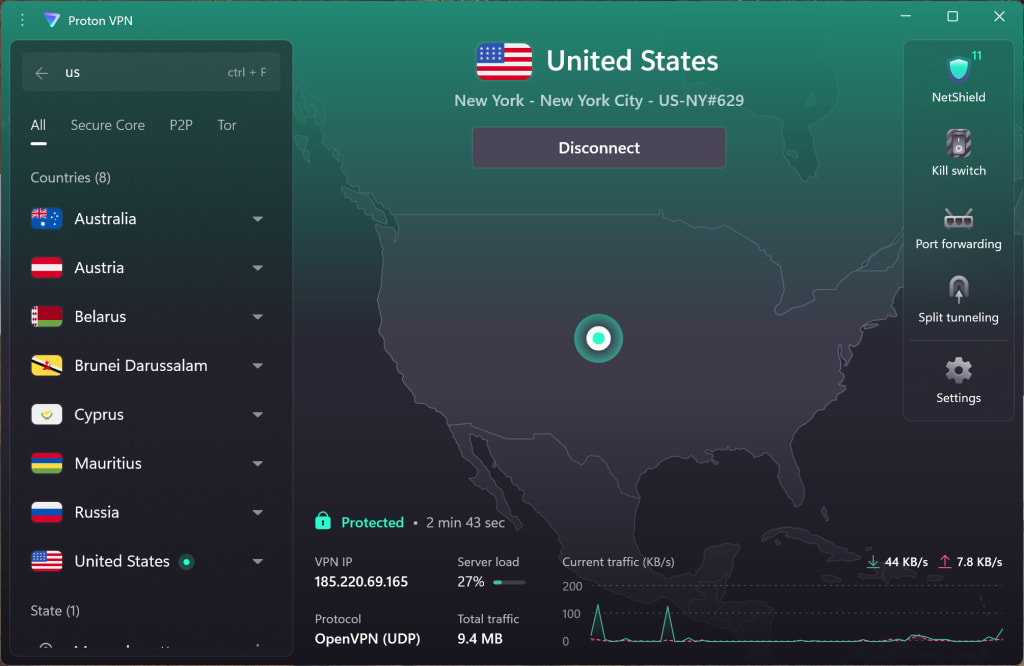The width and height of the screenshot is (1024, 666).
Task: Click the large United States flag in the header
Action: coord(504,61)
